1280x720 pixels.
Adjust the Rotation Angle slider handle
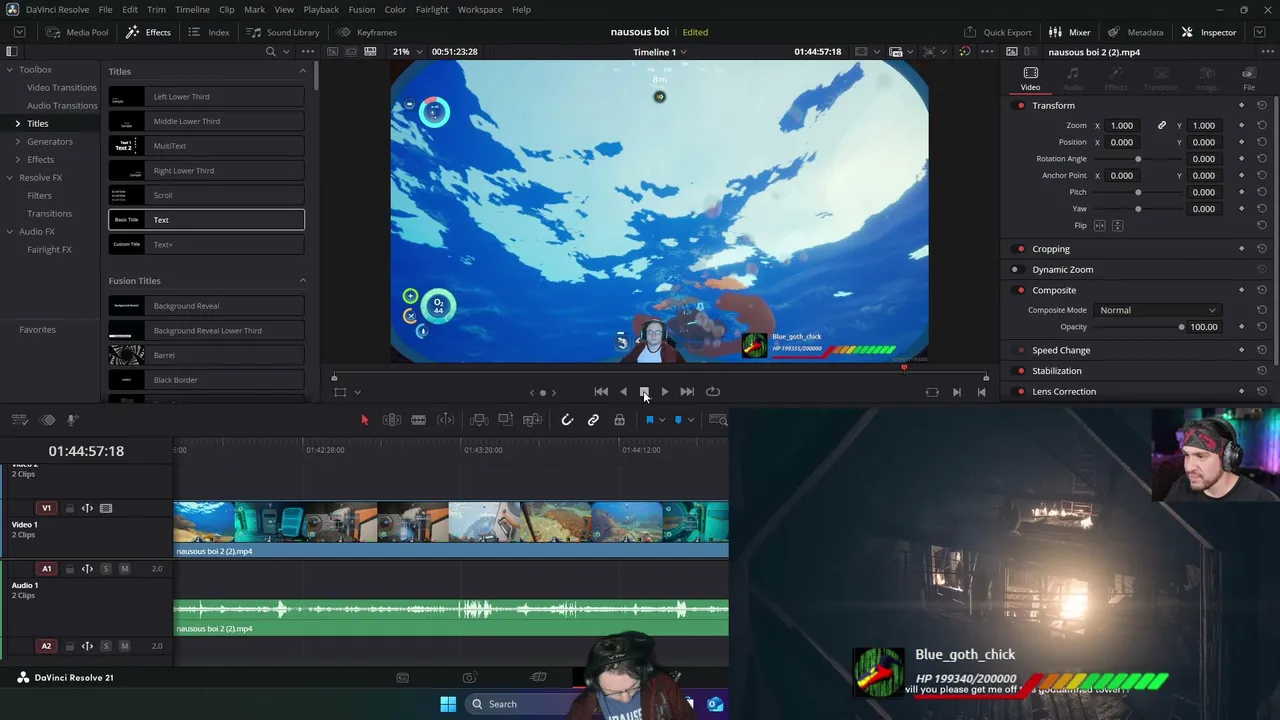pos(1138,159)
